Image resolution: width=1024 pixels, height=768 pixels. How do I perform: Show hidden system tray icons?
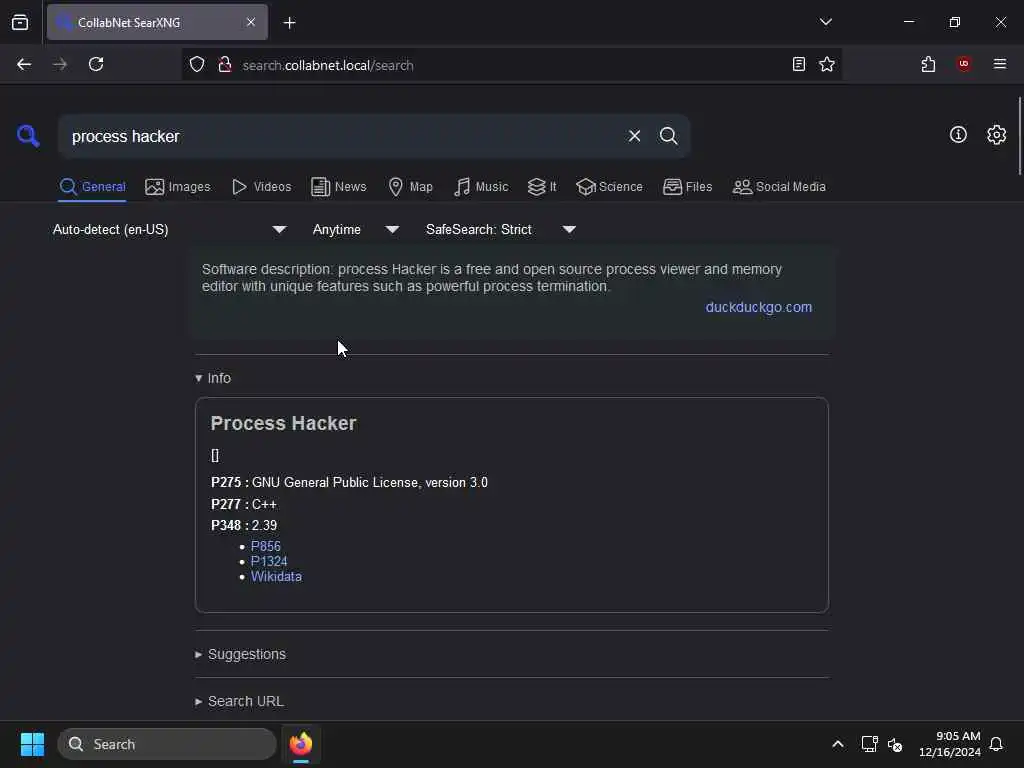(837, 744)
